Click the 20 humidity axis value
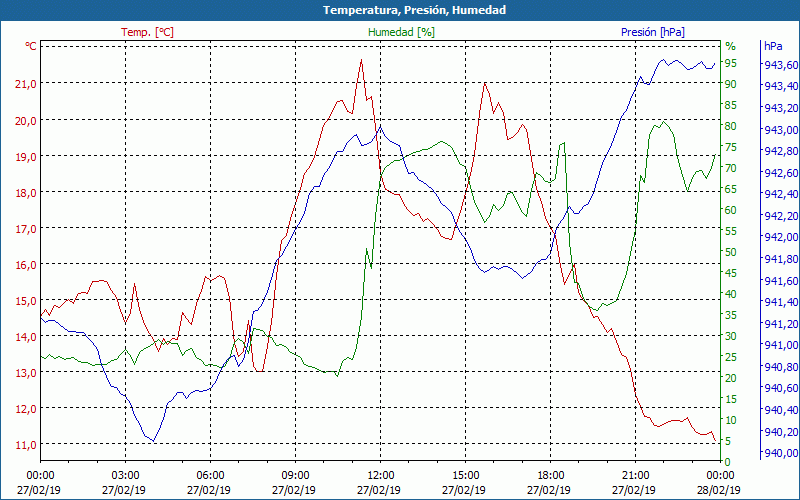 731,378
